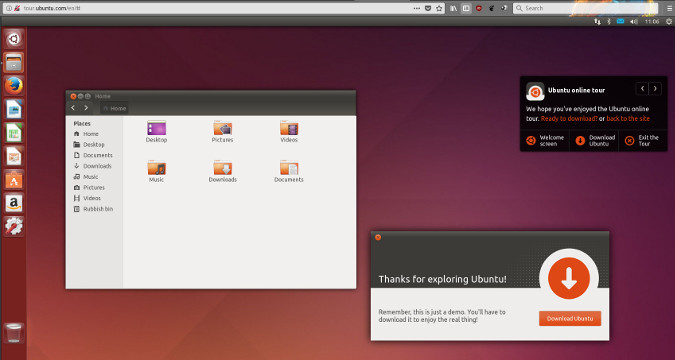675x360 pixels.
Task: Go back in the Home file window
Action: coord(73,108)
